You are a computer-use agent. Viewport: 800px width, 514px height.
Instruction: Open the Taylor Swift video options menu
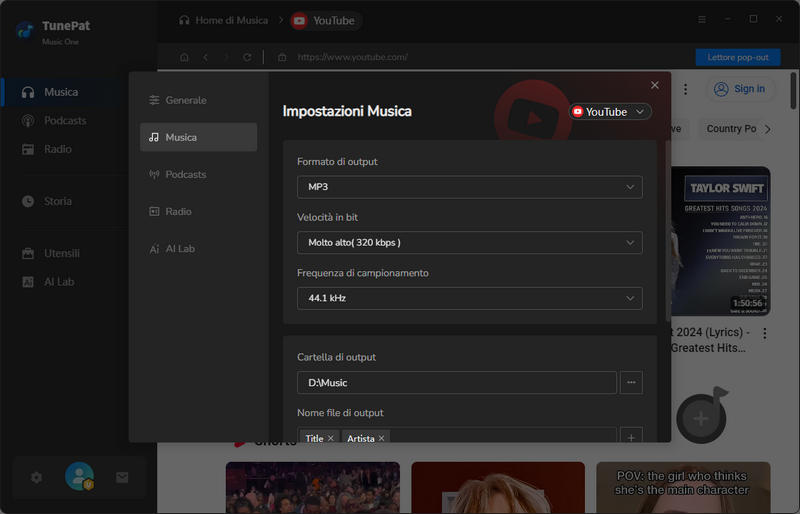pos(764,333)
